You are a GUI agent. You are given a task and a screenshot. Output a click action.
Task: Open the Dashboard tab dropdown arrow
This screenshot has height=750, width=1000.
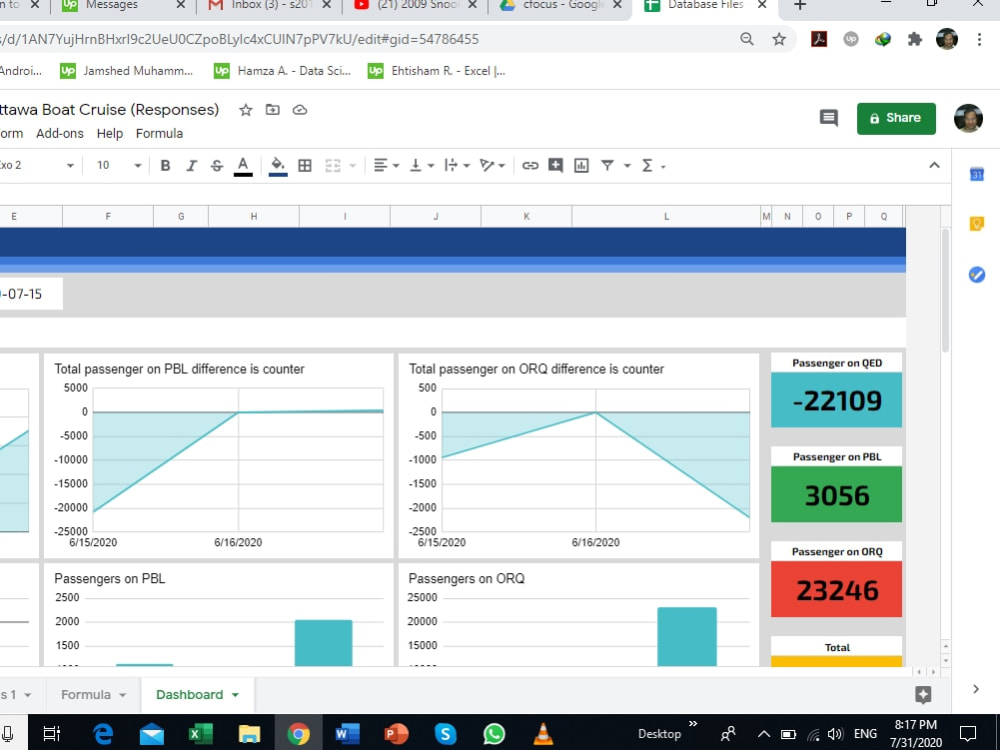tap(235, 695)
